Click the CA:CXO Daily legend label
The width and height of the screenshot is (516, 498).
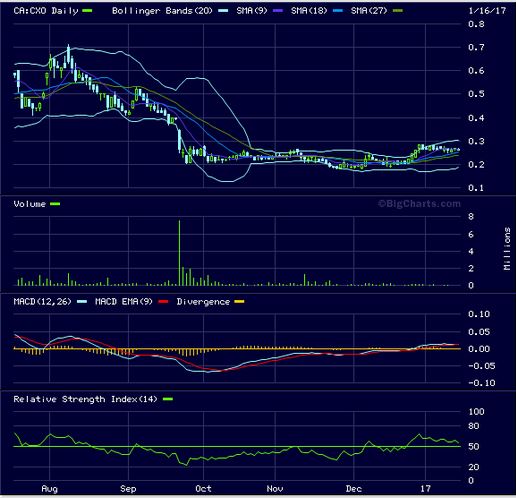pos(46,11)
